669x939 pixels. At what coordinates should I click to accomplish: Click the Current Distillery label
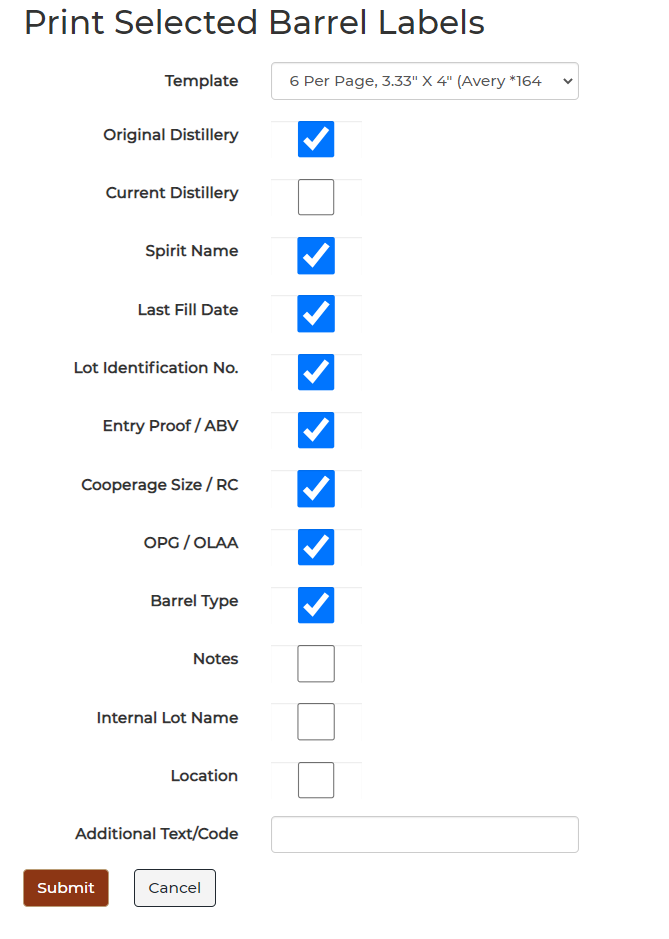click(x=172, y=193)
